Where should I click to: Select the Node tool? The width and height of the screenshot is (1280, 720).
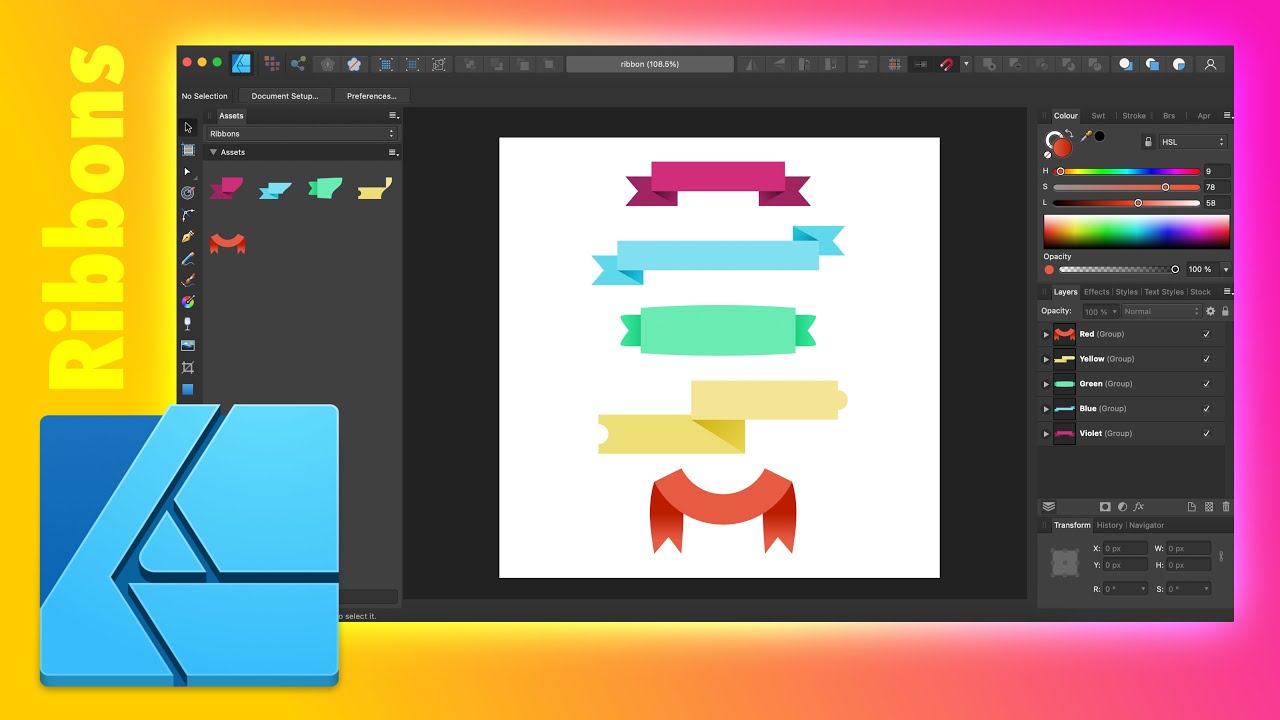187,172
